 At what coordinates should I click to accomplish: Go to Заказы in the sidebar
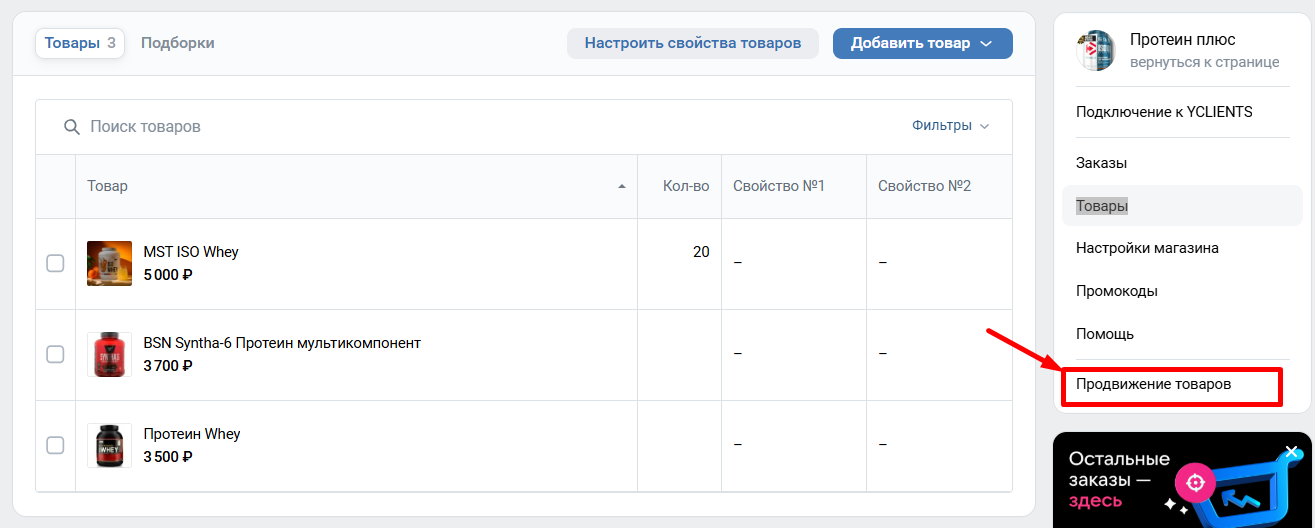click(1101, 163)
